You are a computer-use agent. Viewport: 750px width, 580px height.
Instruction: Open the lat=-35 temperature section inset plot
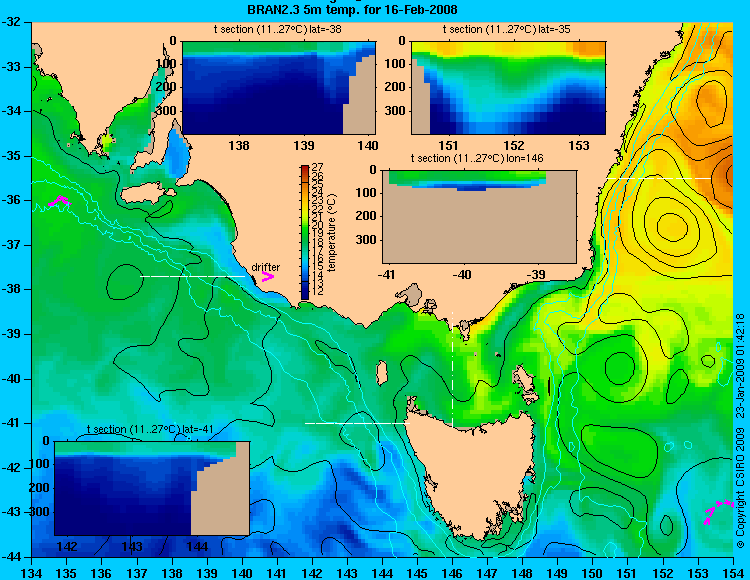pos(508,88)
